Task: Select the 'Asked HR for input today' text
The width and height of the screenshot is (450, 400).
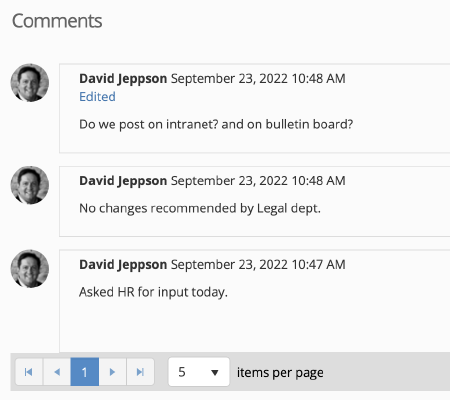Action: point(153,292)
